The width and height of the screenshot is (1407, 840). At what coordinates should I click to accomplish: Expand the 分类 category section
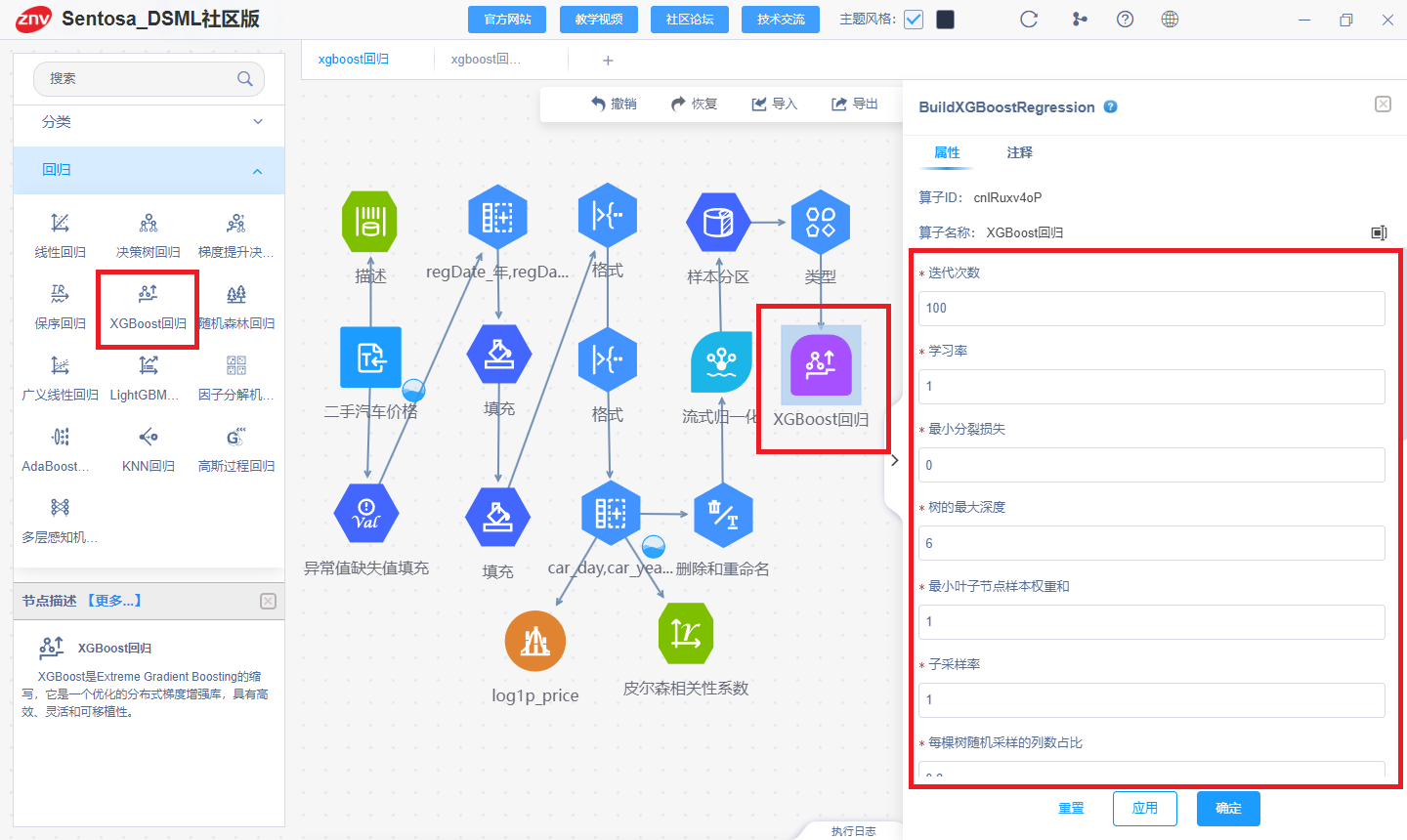pos(149,122)
